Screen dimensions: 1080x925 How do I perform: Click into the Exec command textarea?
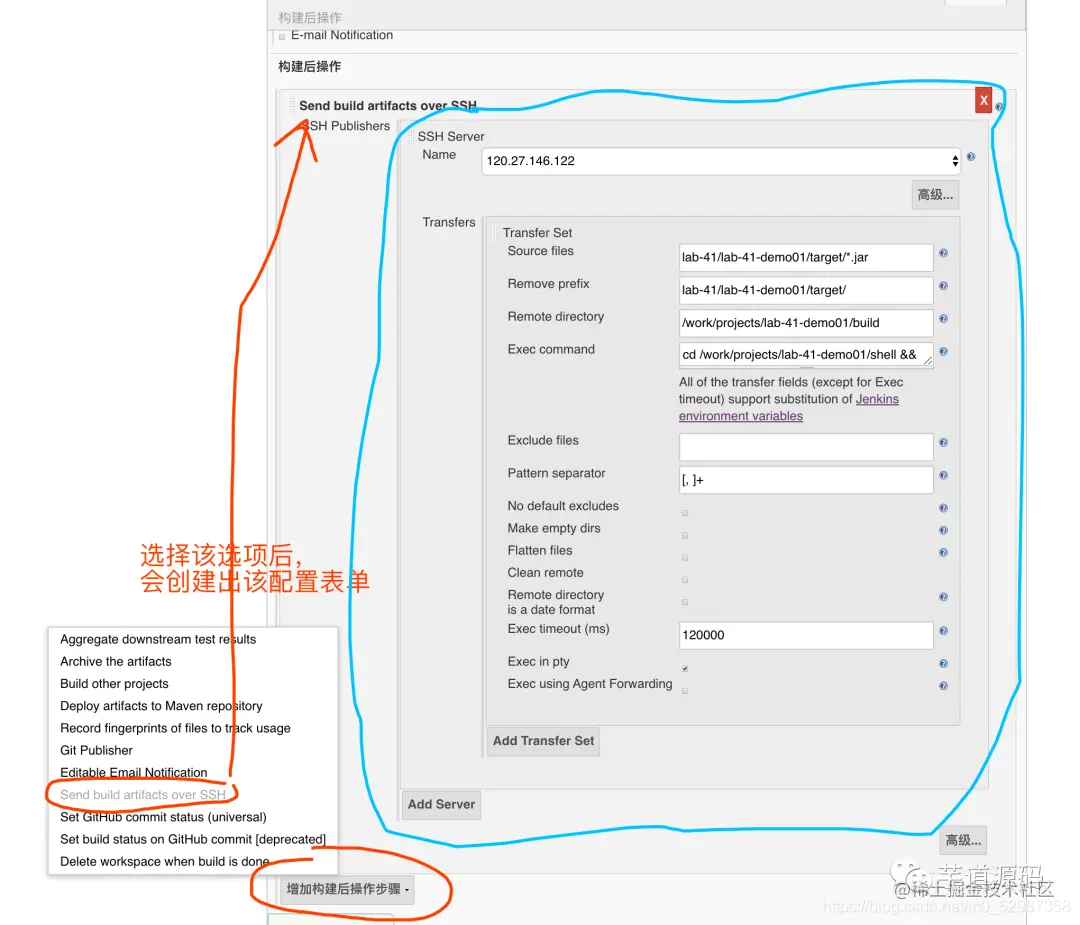[806, 355]
